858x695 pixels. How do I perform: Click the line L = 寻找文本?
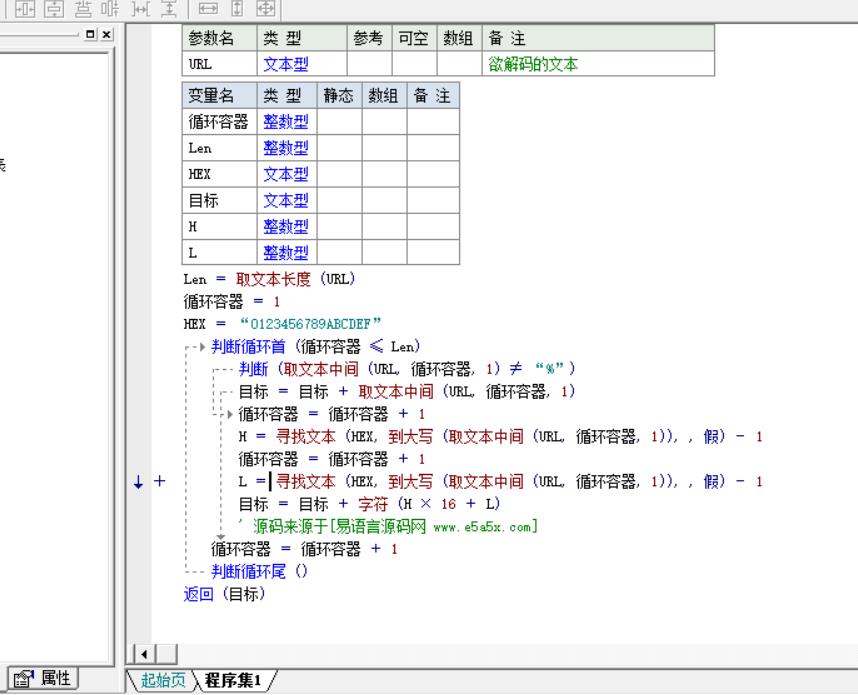pyautogui.click(x=501, y=482)
